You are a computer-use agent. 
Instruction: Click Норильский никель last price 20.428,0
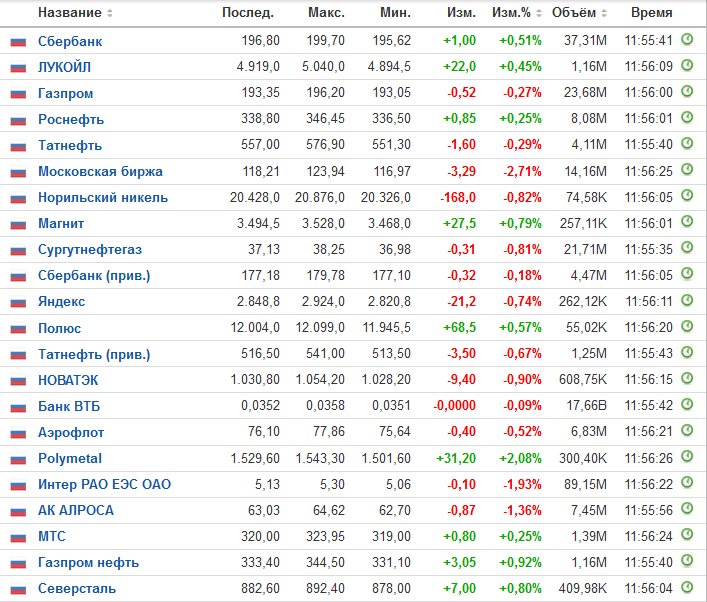coord(255,198)
